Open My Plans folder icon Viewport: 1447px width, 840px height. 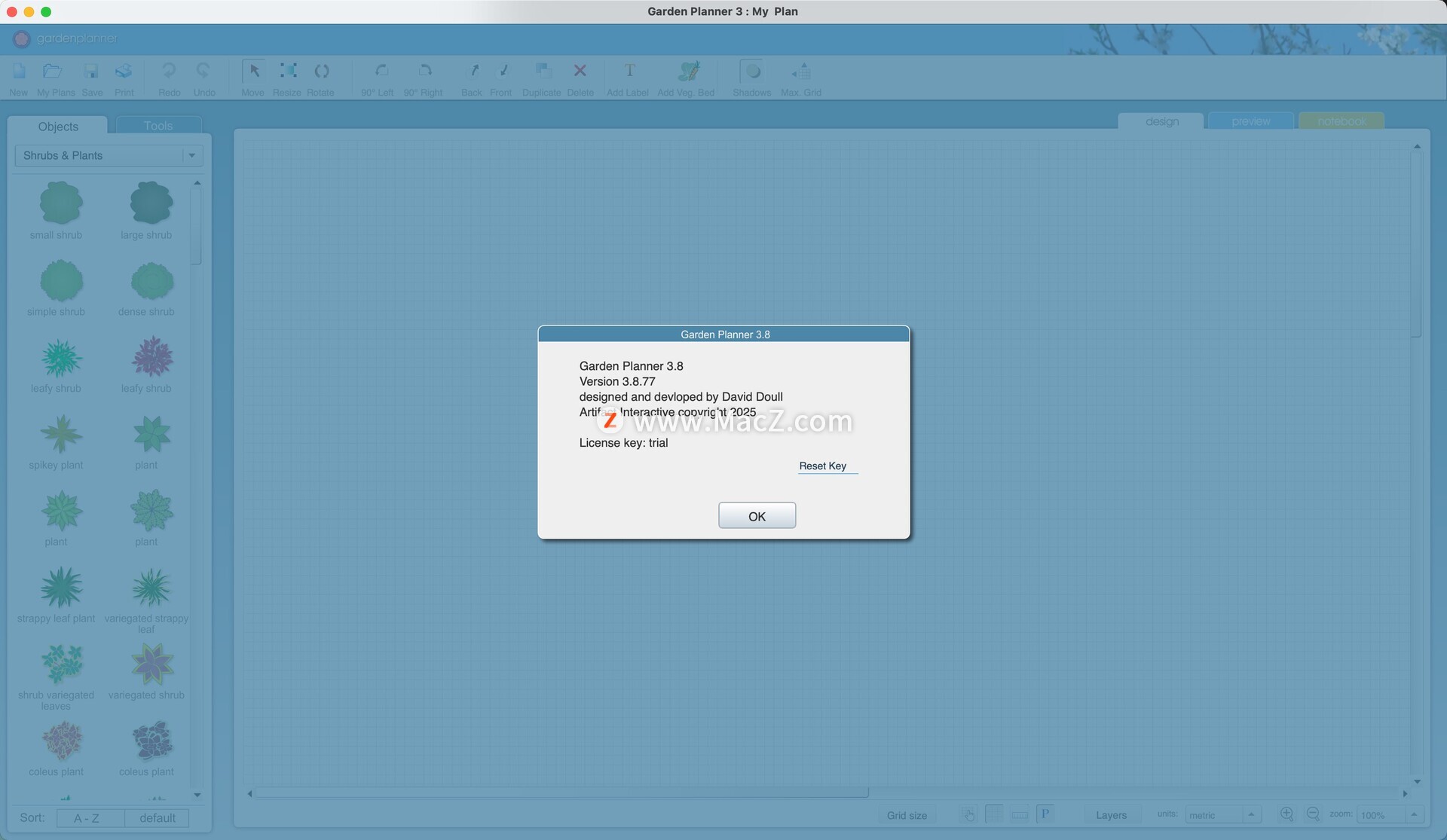pyautogui.click(x=53, y=72)
